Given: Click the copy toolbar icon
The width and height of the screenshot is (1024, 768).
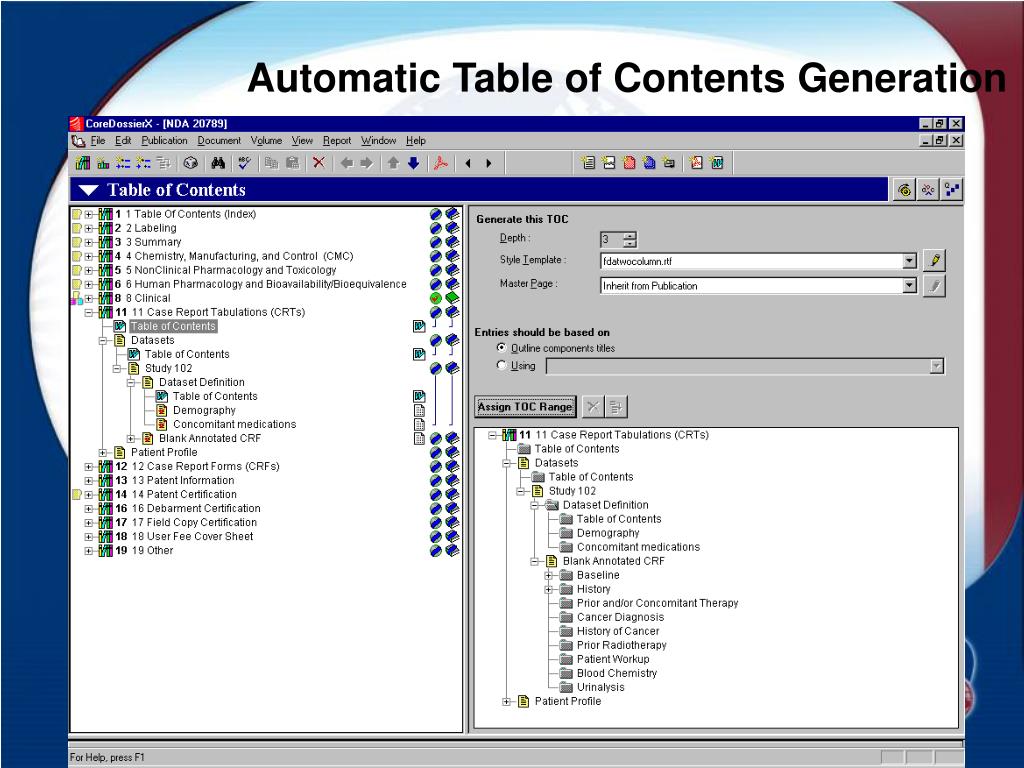Looking at the screenshot, I should pos(272,163).
